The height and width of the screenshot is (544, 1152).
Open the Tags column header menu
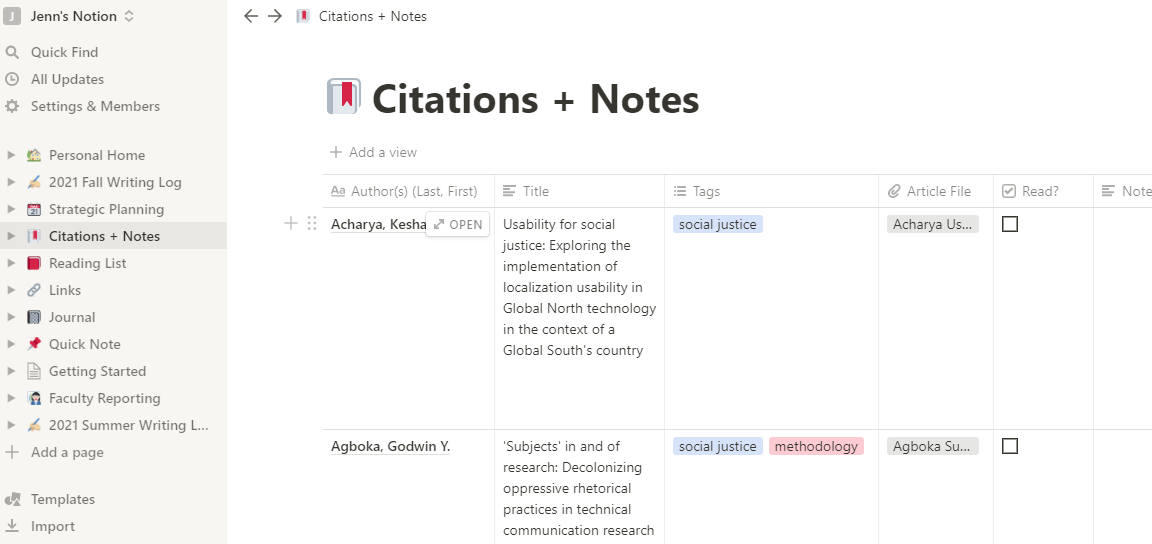click(771, 191)
